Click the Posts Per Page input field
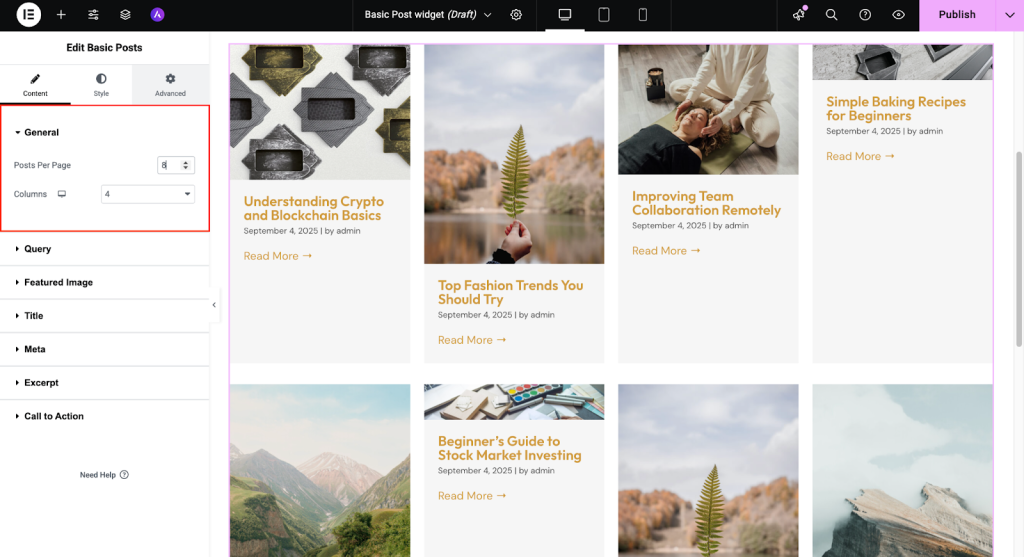1024x557 pixels. pos(168,165)
